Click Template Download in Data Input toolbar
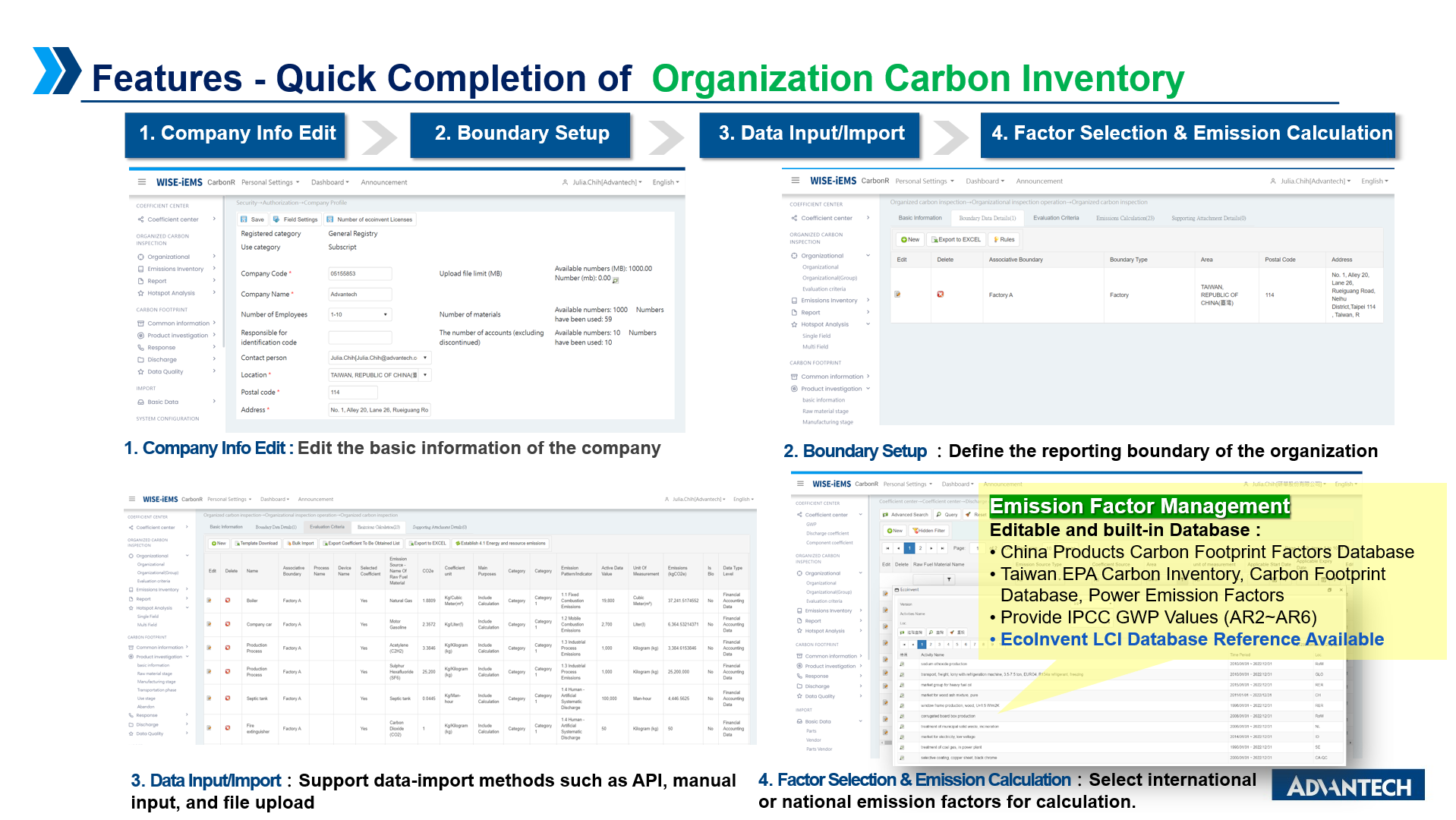The height and width of the screenshot is (820, 1456). [256, 543]
